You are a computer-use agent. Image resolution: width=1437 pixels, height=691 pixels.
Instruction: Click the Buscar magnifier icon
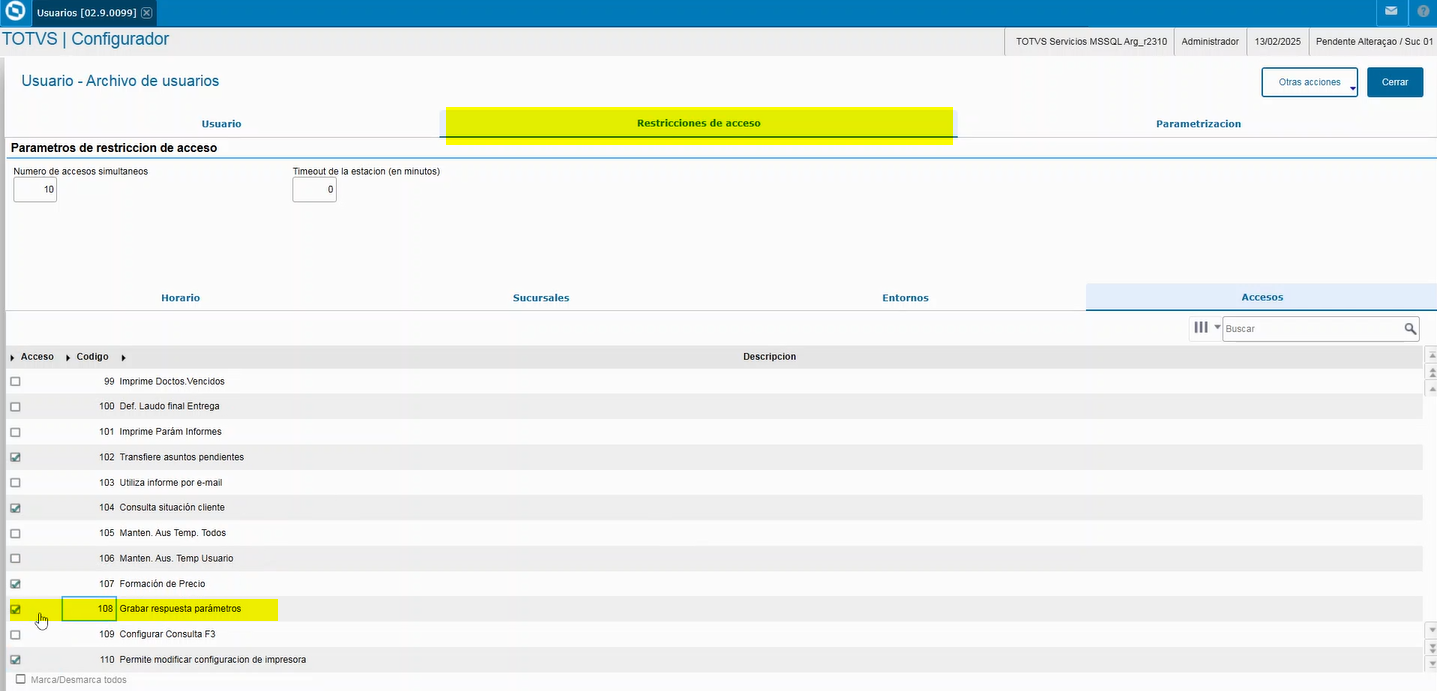1410,328
